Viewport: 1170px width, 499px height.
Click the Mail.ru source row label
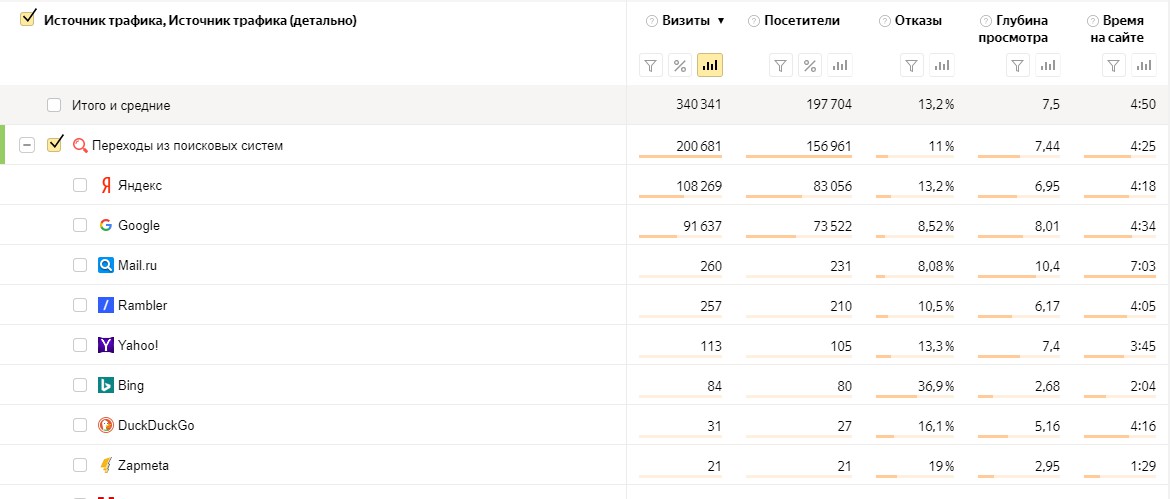(x=137, y=265)
